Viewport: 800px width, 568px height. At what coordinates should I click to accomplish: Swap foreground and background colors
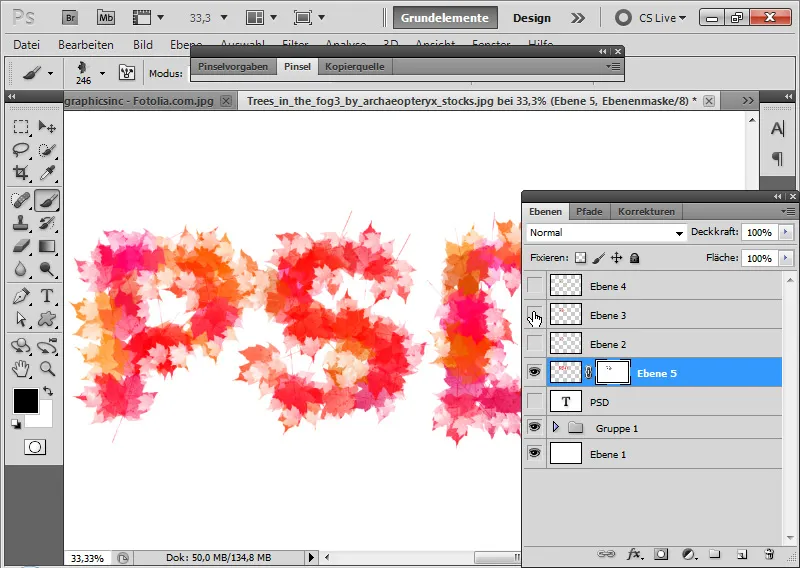[x=48, y=391]
